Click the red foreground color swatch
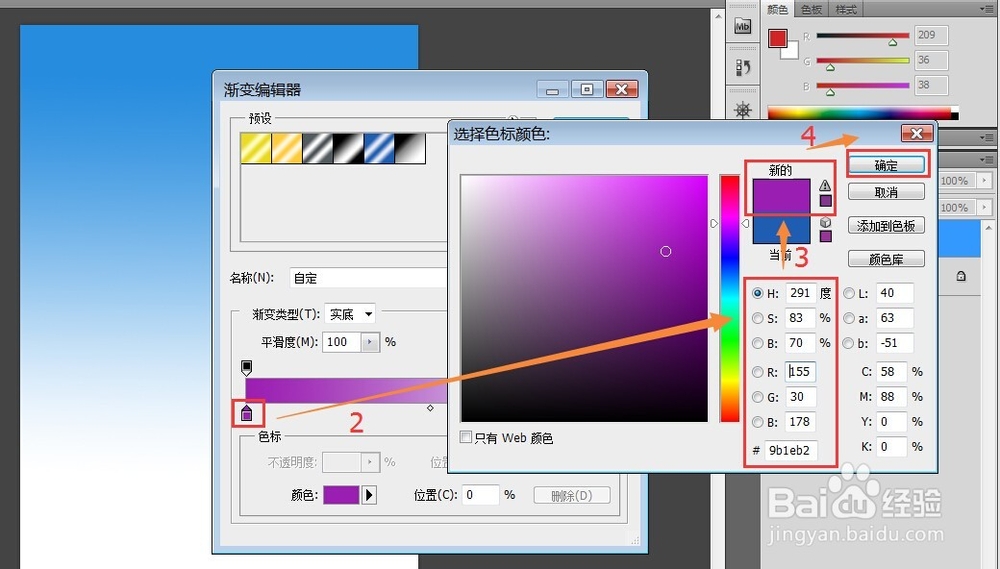 [777, 38]
